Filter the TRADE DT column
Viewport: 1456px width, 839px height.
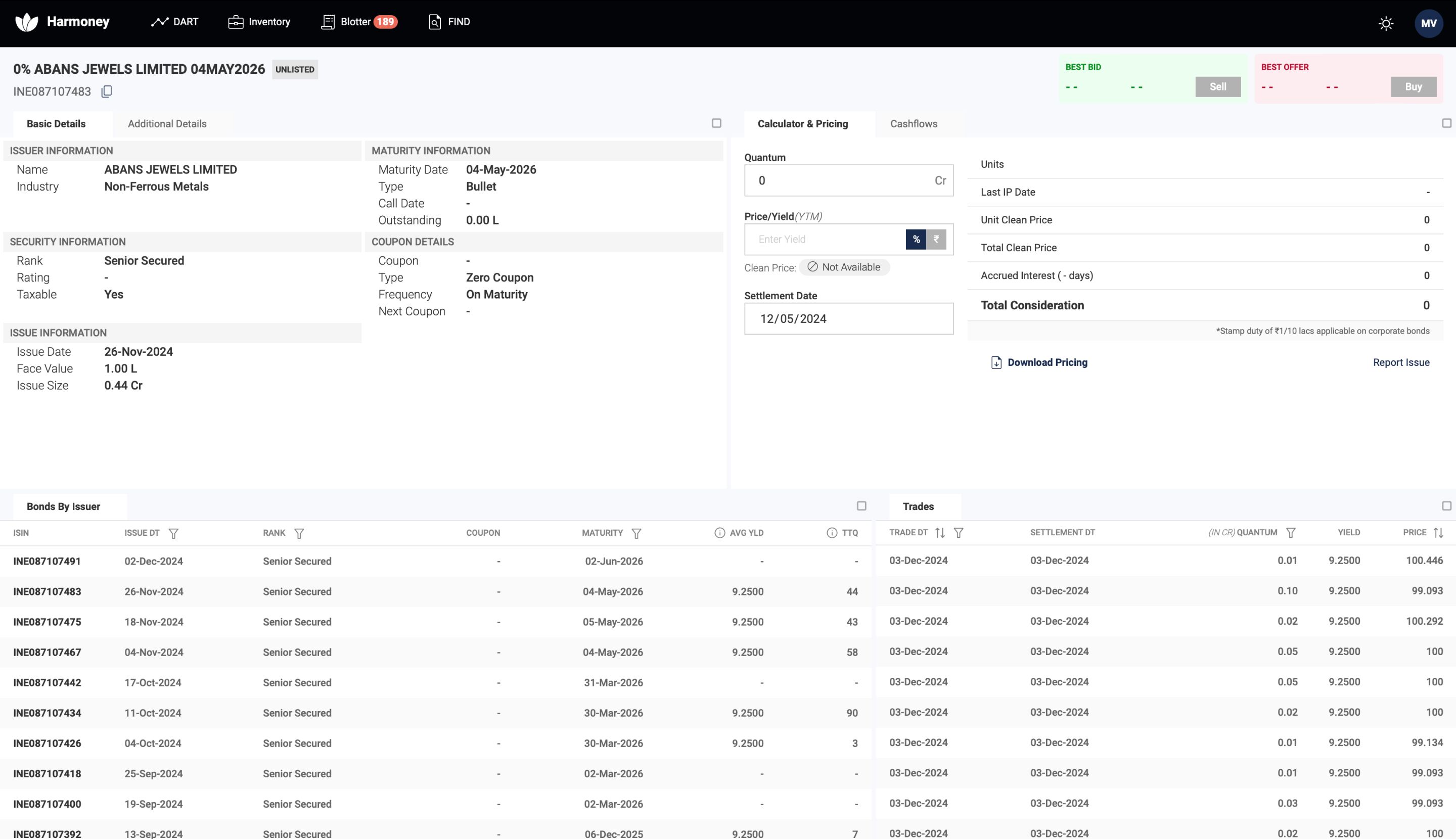click(x=959, y=533)
